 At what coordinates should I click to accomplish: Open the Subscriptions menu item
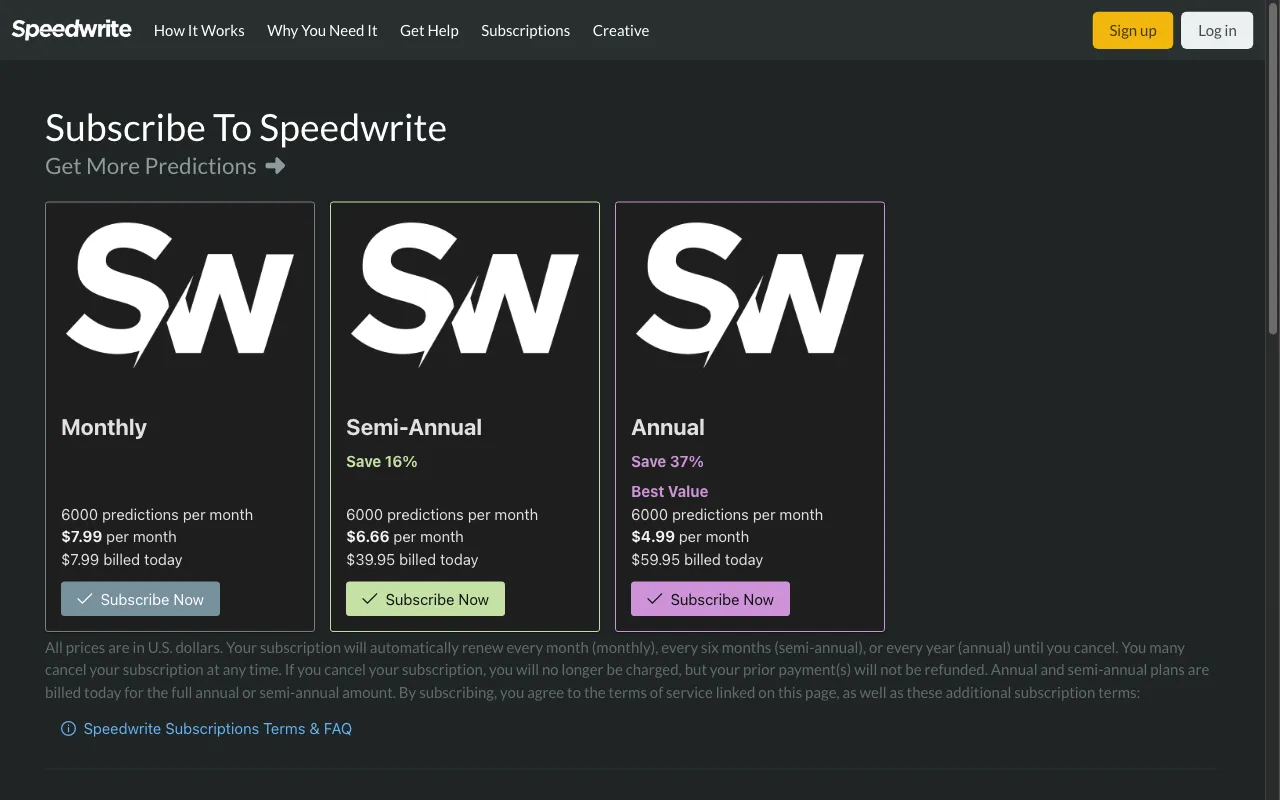pyautogui.click(x=525, y=30)
